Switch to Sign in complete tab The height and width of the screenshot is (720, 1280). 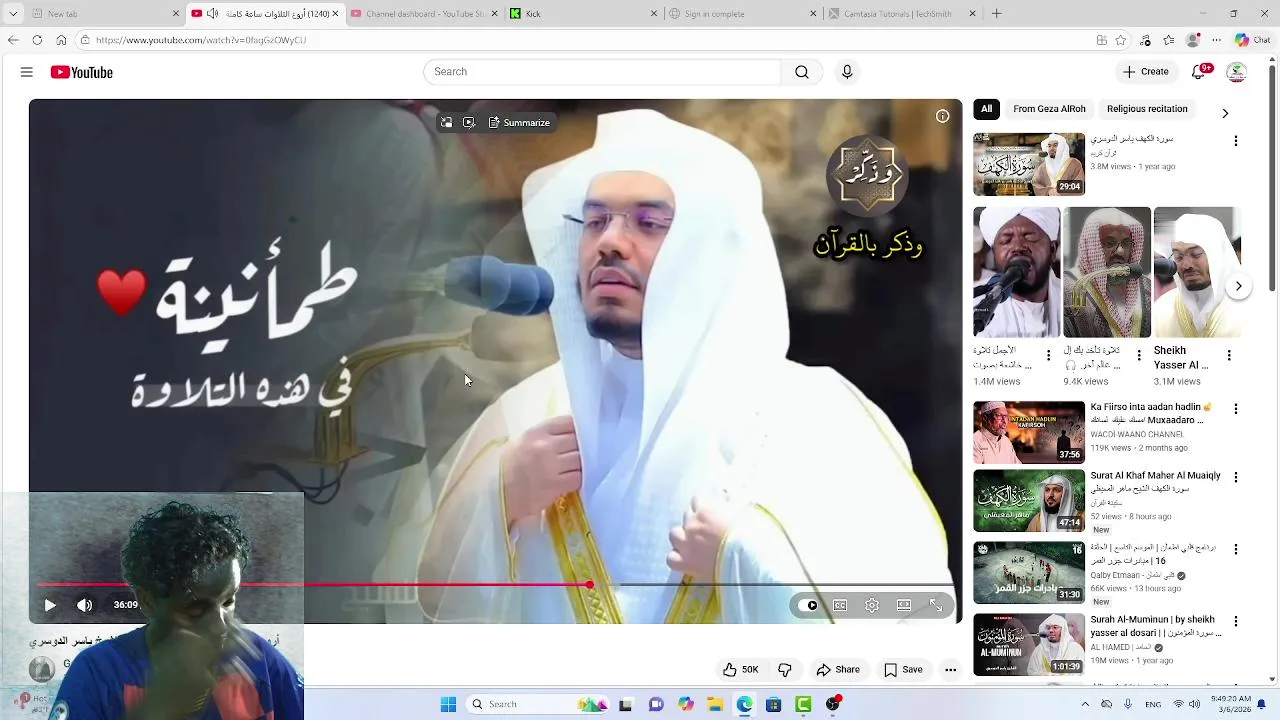(x=740, y=14)
